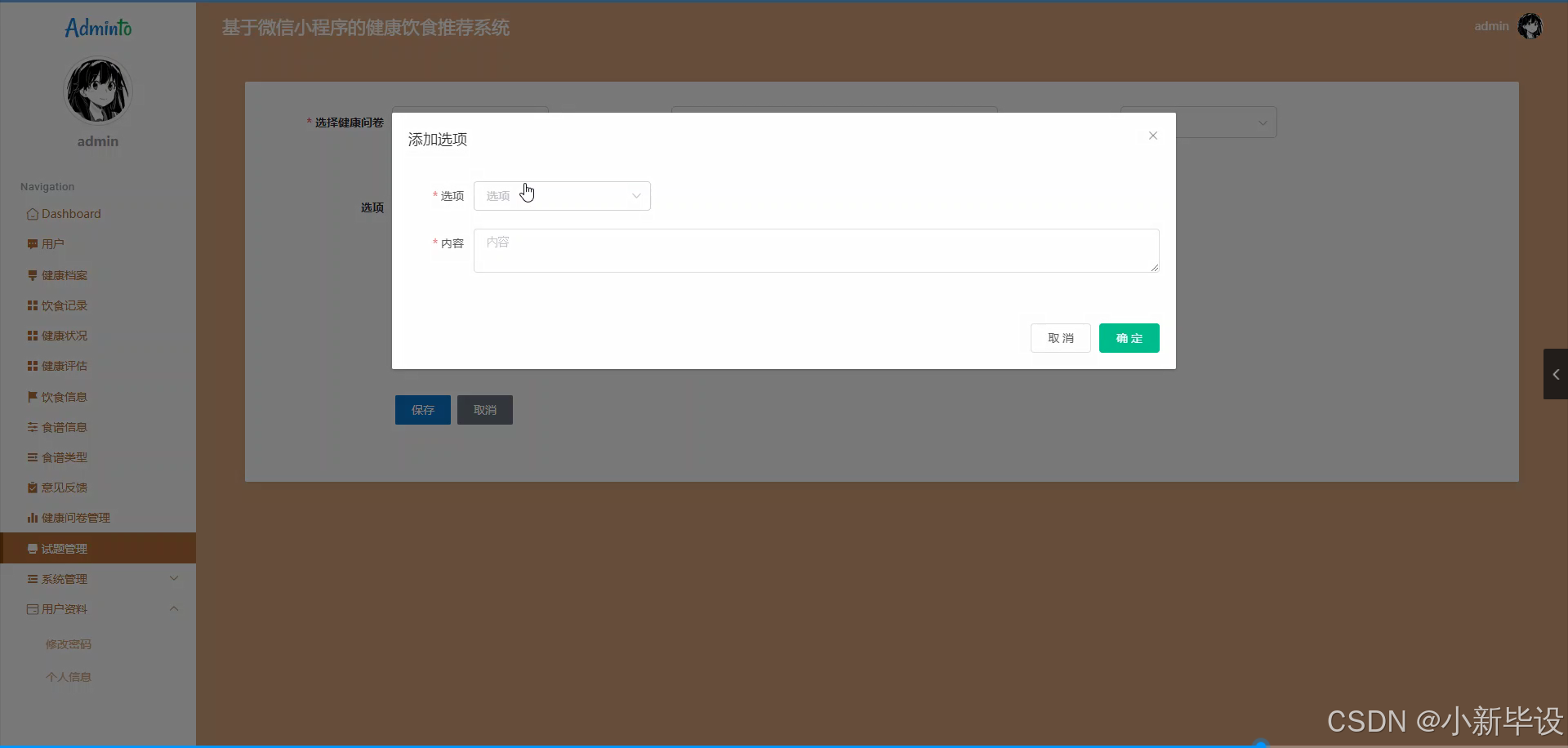Click the admin avatar at top right
This screenshot has width=1568, height=748.
[x=1530, y=25]
